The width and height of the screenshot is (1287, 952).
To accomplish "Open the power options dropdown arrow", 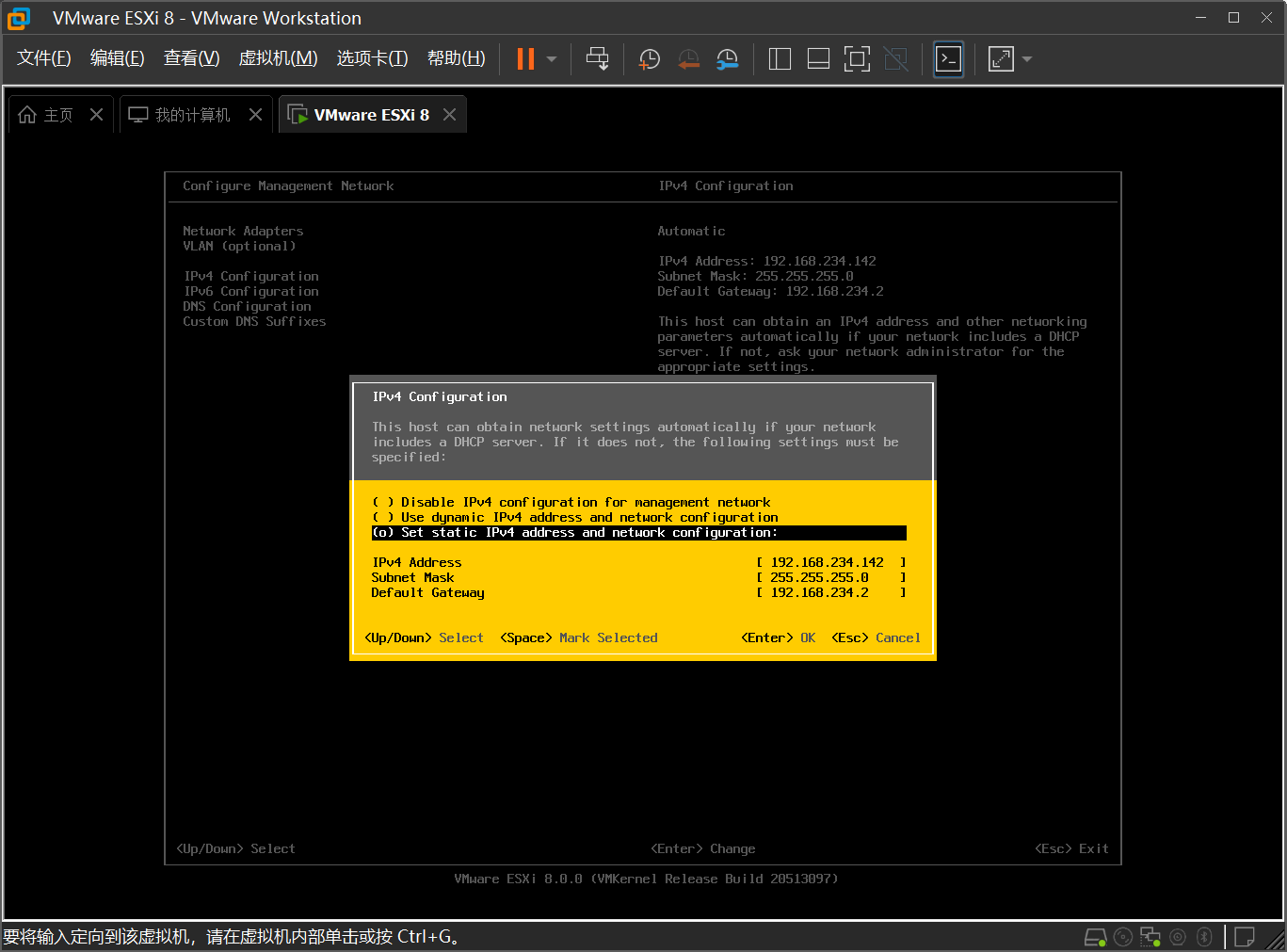I will pos(552,58).
